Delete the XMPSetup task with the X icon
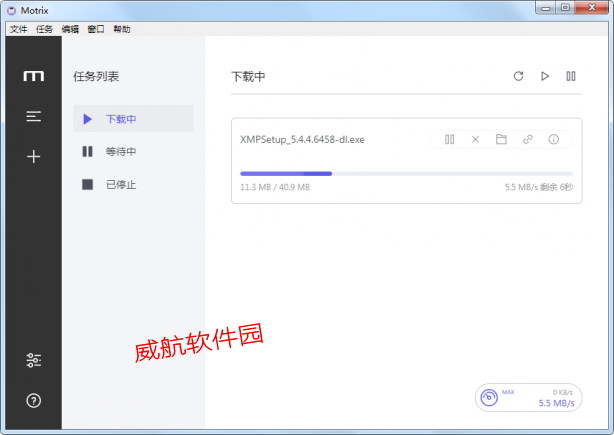This screenshot has width=614, height=435. pos(475,139)
